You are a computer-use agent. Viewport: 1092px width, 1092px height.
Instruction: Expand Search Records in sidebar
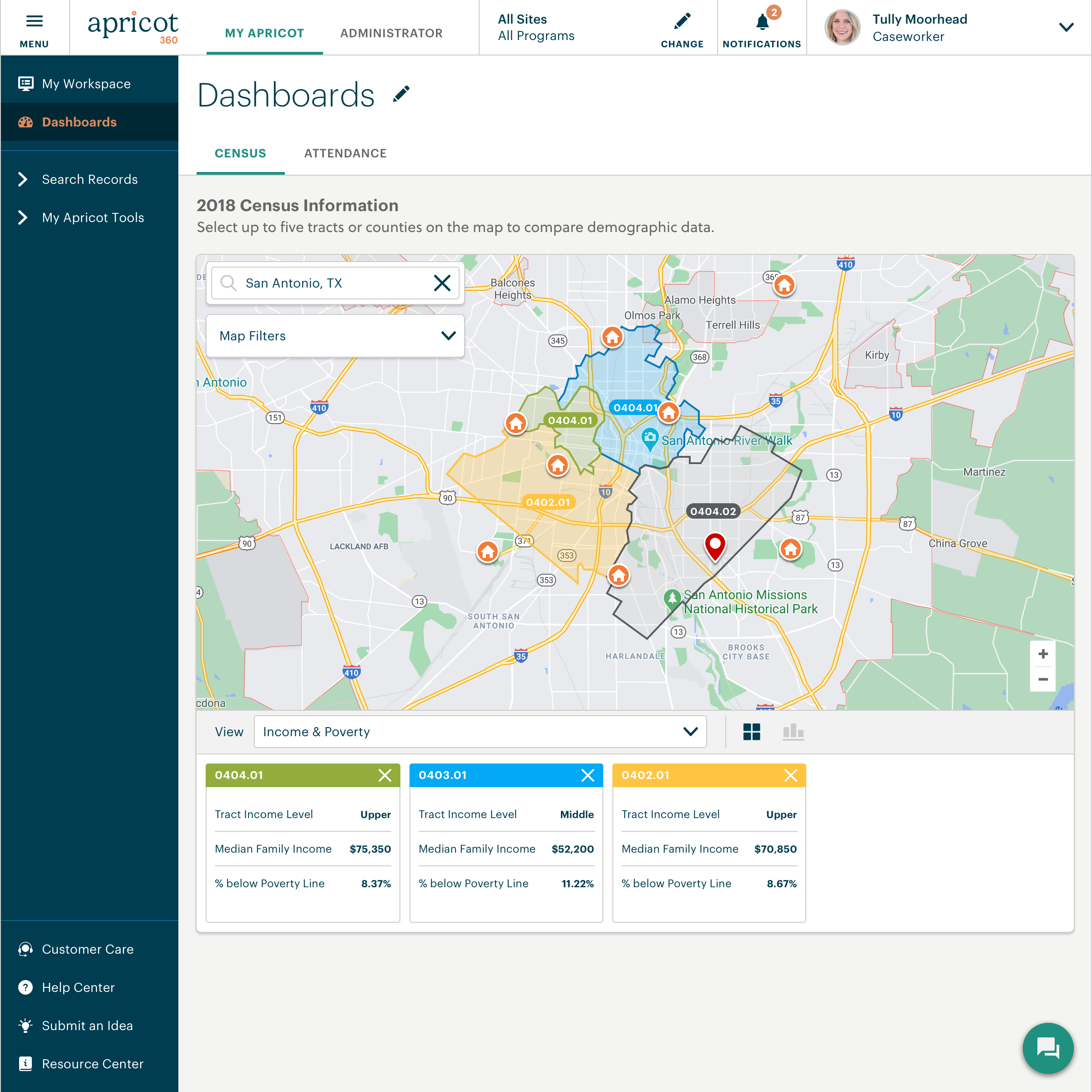[x=89, y=179]
